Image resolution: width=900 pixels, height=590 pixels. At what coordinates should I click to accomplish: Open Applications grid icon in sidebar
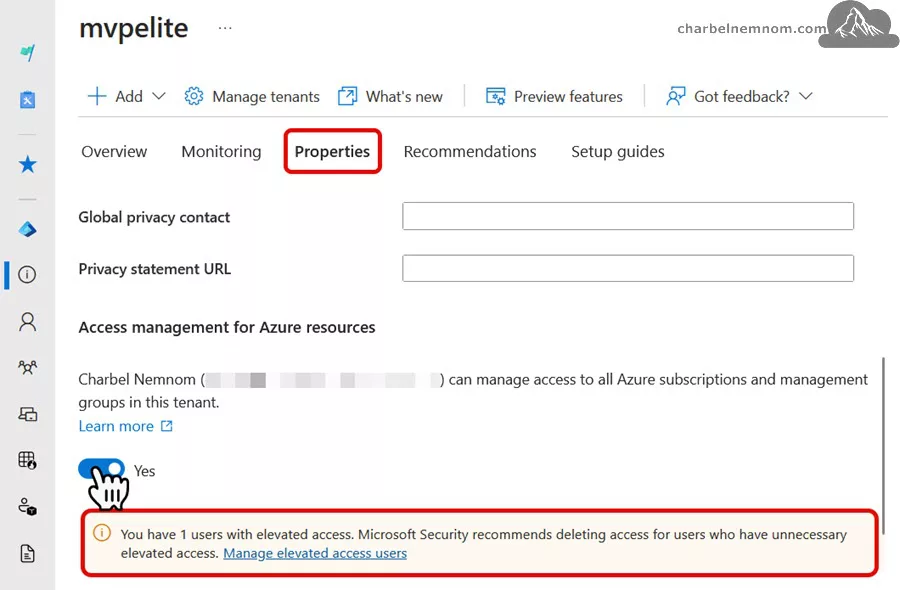(x=27, y=460)
